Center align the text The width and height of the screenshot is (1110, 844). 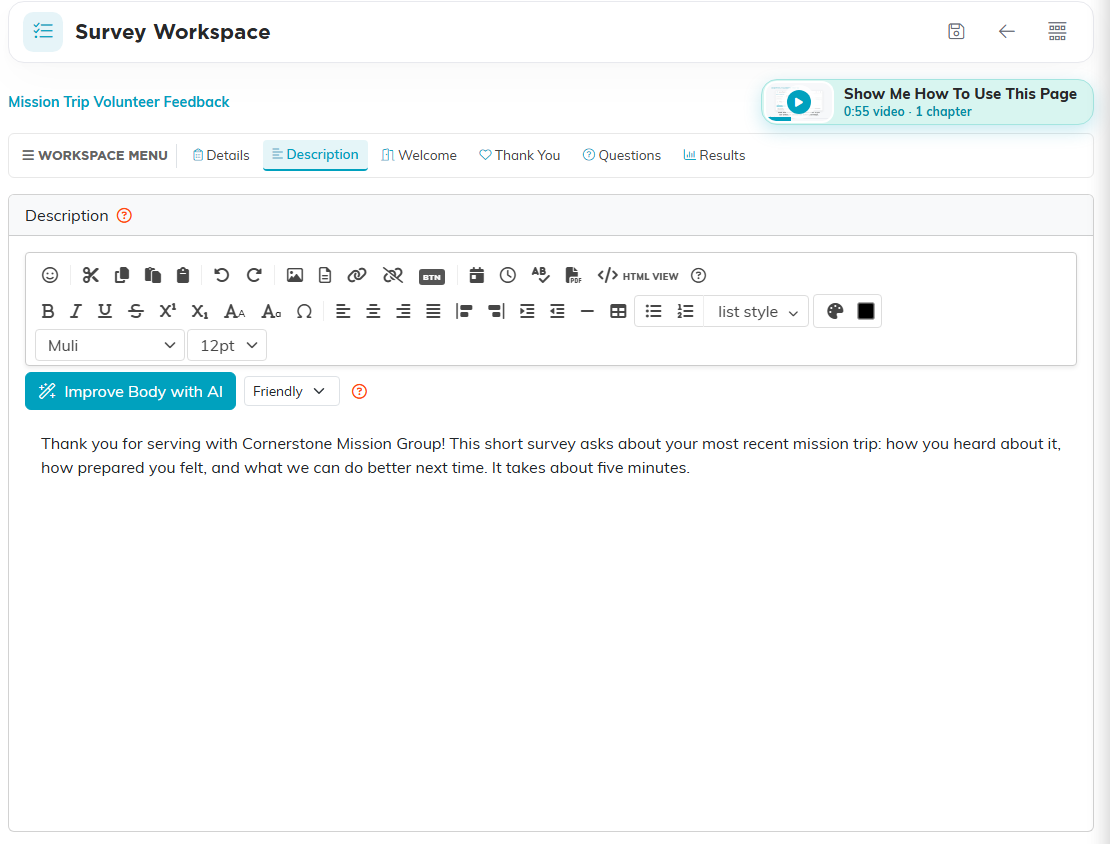point(373,311)
